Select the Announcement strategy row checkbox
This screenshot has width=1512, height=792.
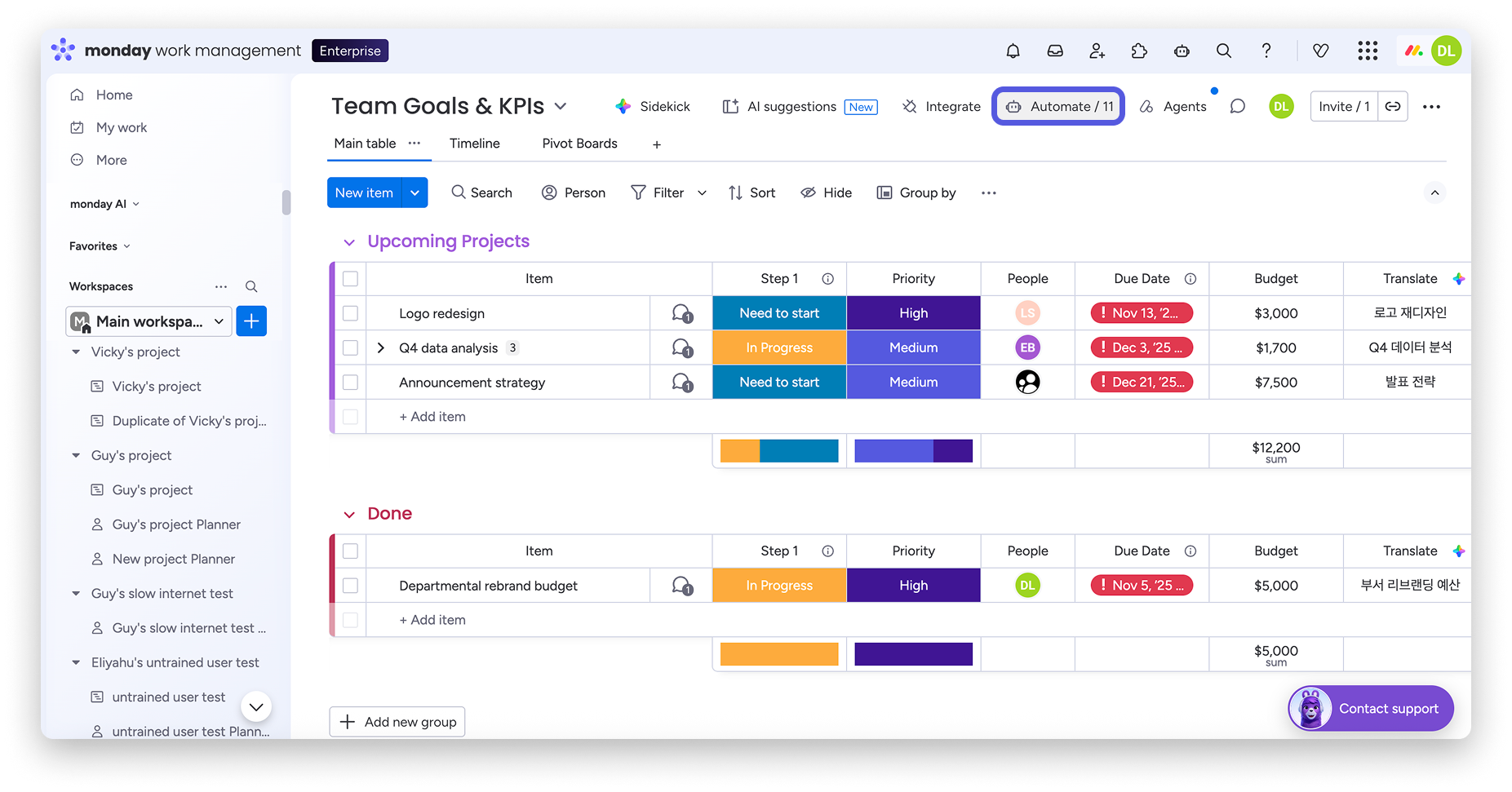pyautogui.click(x=350, y=382)
